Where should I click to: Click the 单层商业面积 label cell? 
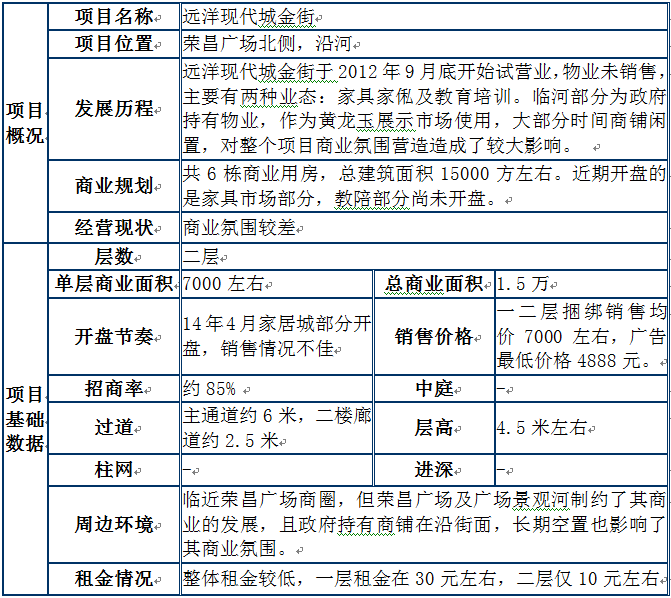114,284
